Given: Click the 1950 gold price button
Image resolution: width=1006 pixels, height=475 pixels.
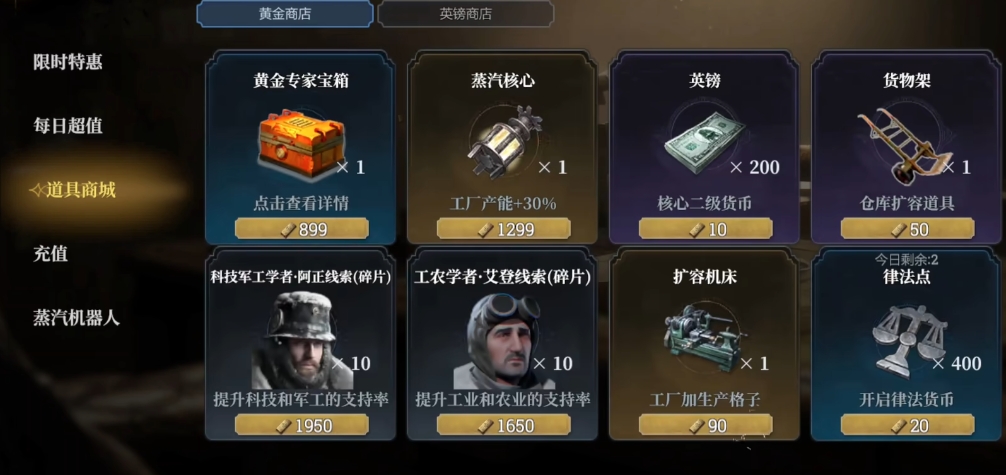Looking at the screenshot, I should (x=302, y=425).
